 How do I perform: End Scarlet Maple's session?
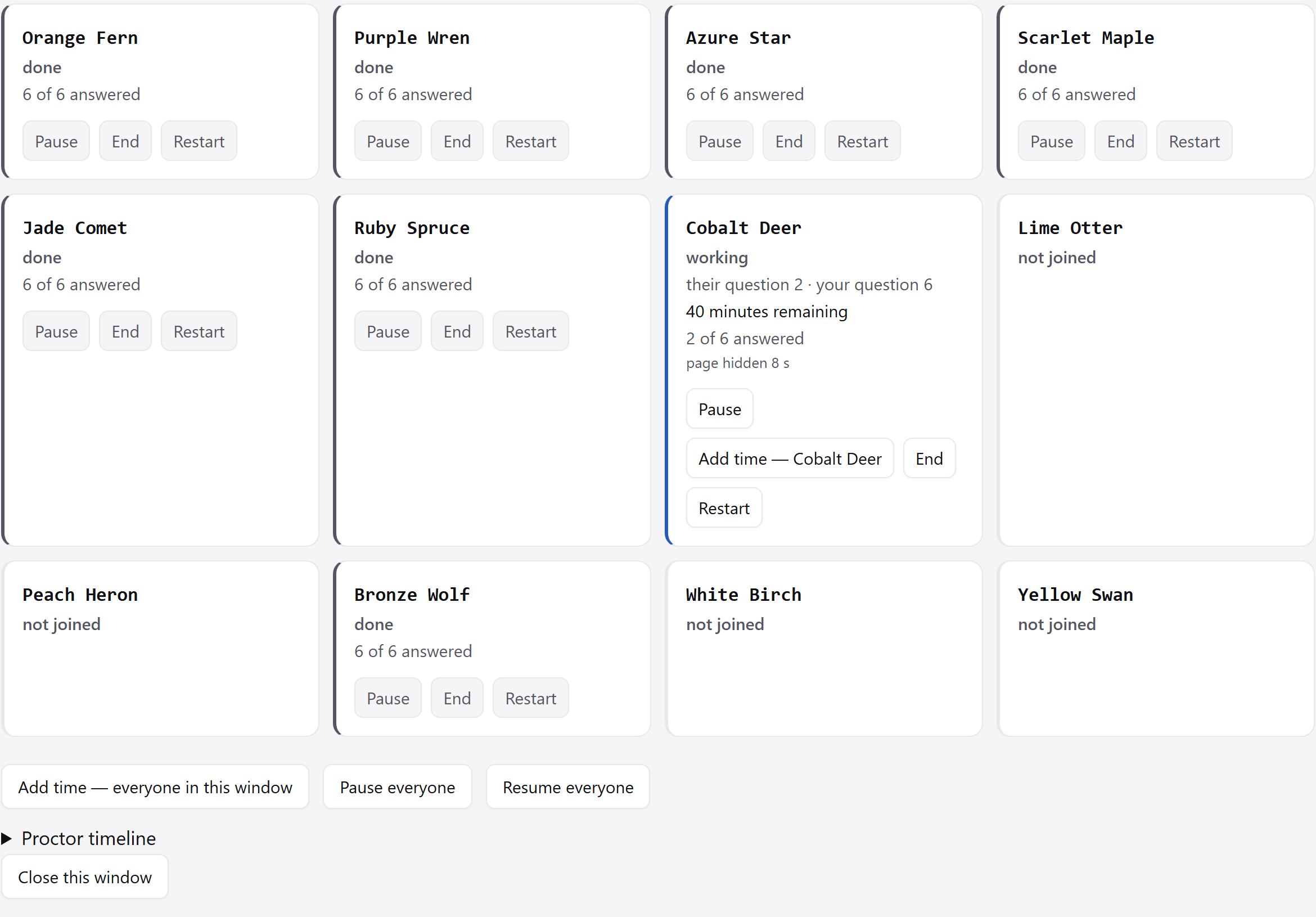pos(1120,141)
